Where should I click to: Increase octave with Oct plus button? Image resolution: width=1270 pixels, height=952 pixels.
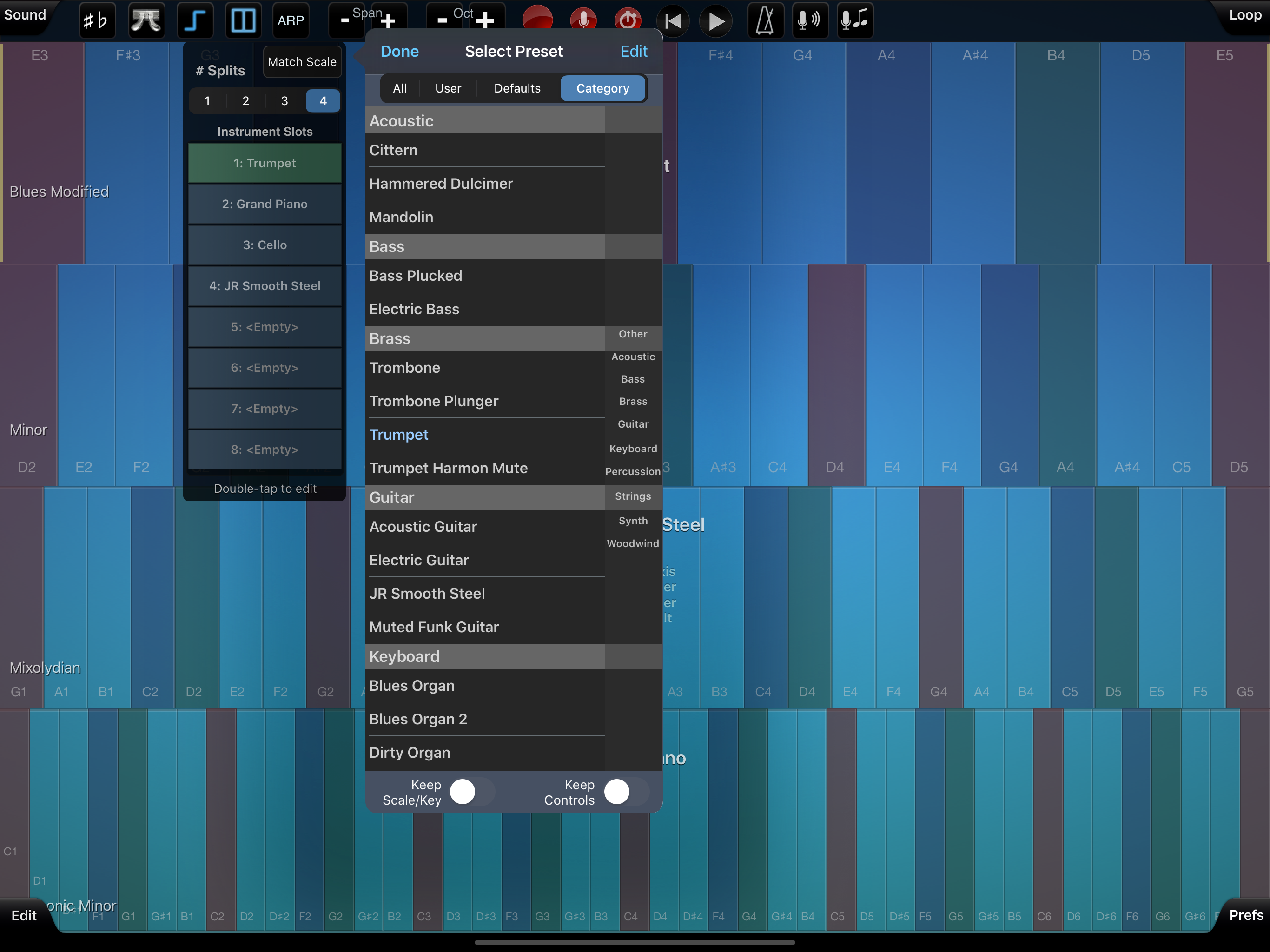pos(485,20)
